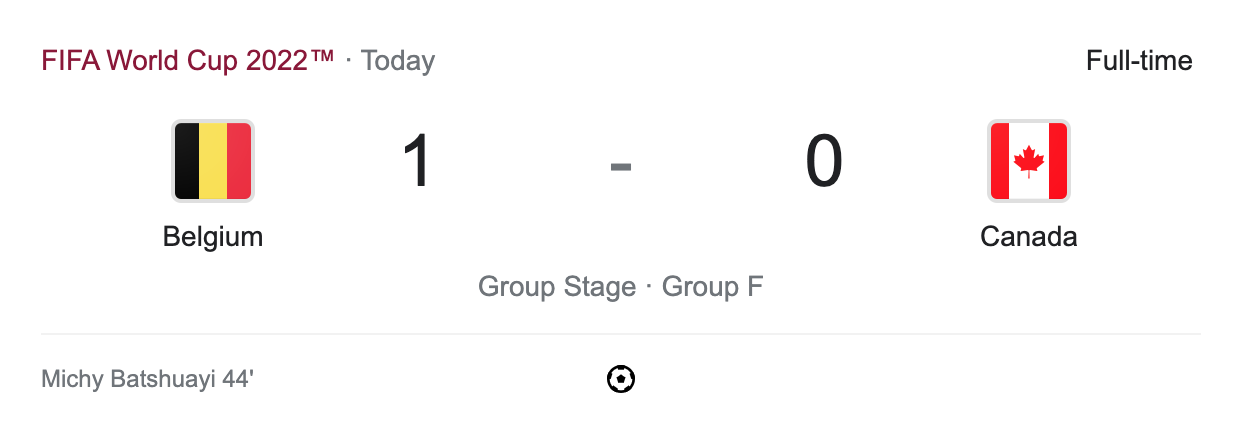This screenshot has width=1244, height=425.
Task: Select the Belgium team name
Action: [213, 237]
